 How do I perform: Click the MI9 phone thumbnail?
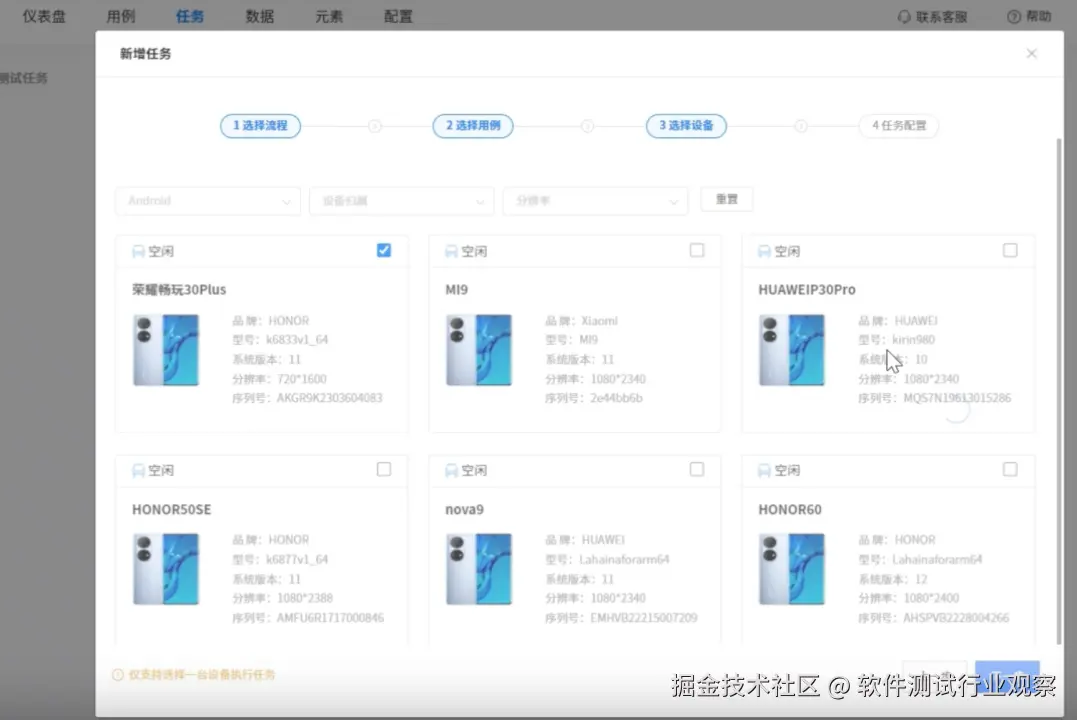click(479, 350)
